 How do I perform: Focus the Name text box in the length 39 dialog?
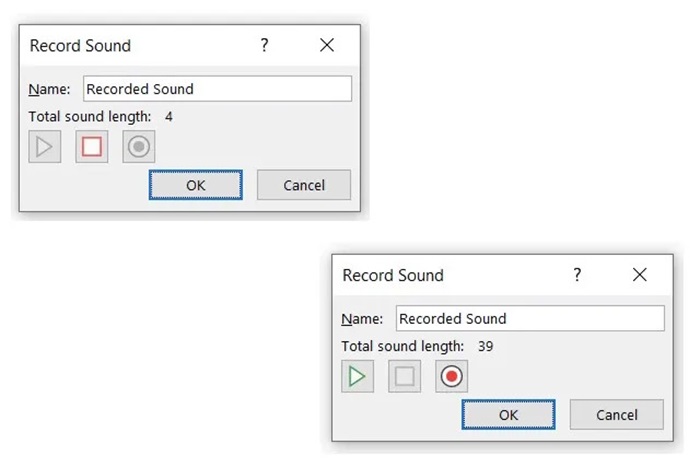pos(530,319)
